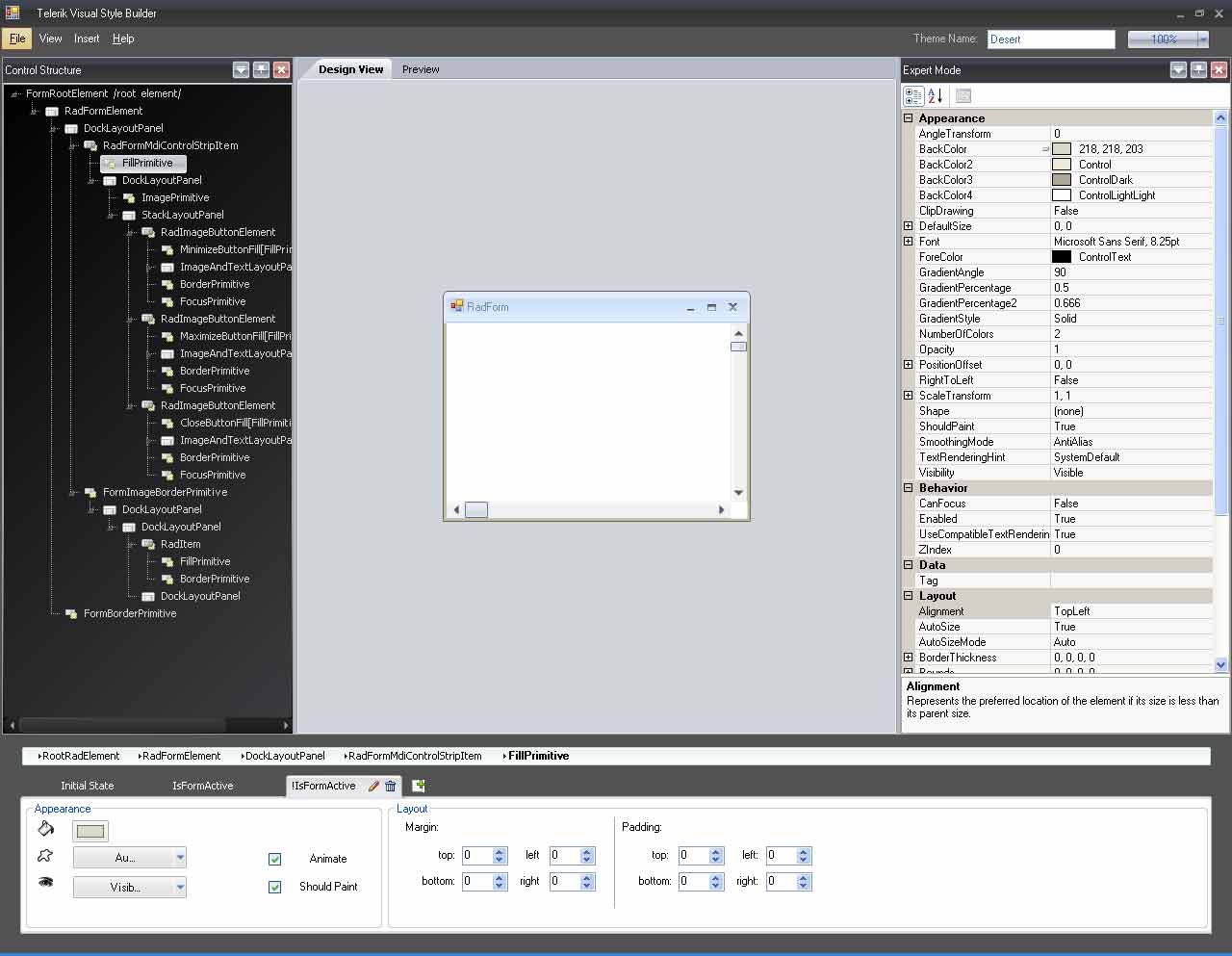This screenshot has width=1232, height=956.
Task: Click the minimize icon on RadForm preview
Action: pyautogui.click(x=690, y=307)
